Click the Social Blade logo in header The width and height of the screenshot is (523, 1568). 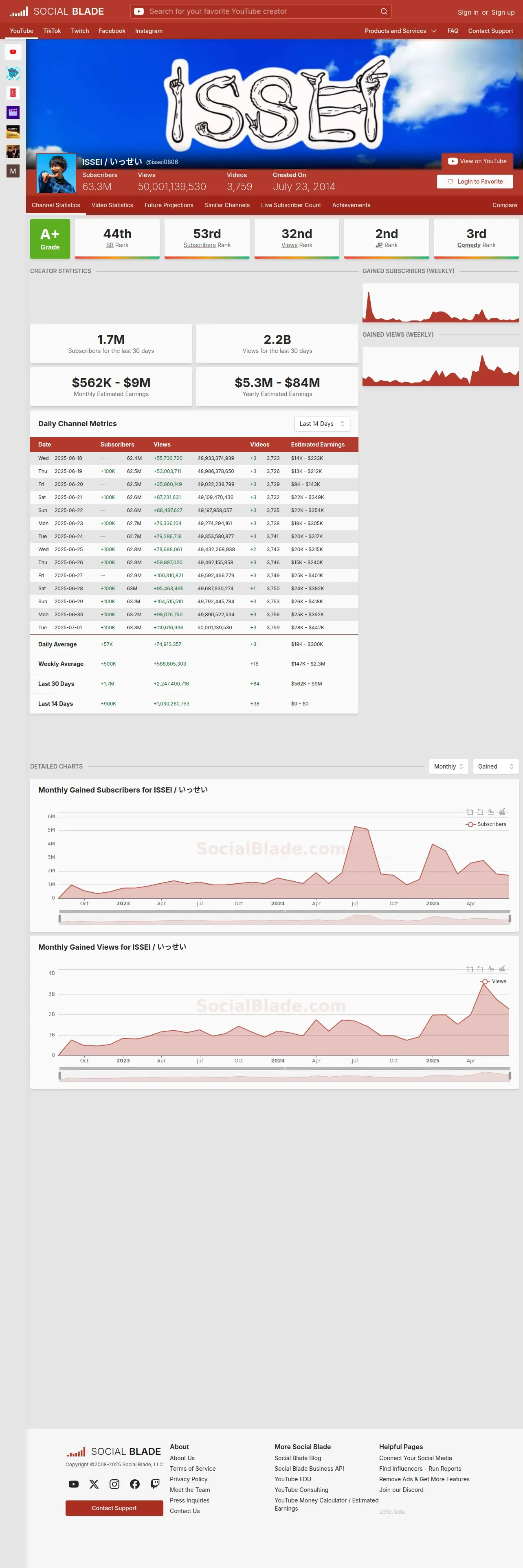click(57, 11)
